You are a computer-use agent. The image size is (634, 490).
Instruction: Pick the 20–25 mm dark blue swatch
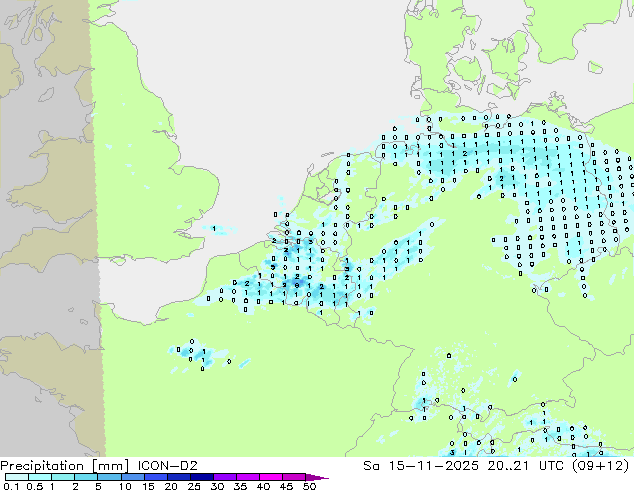point(178,477)
